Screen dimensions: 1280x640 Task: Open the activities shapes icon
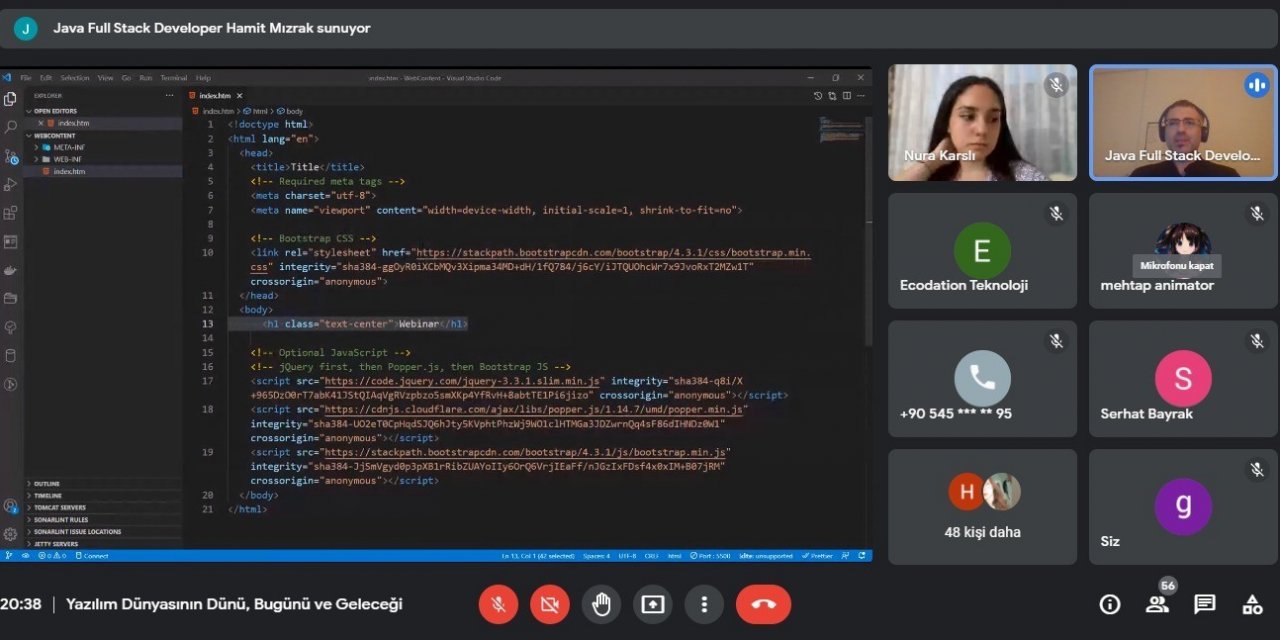tap(1252, 604)
